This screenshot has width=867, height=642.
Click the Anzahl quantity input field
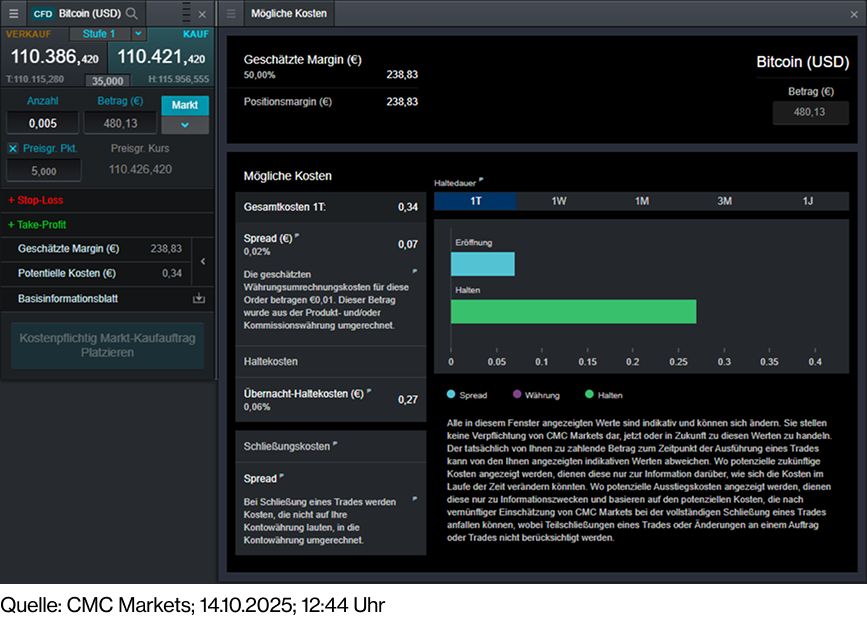point(42,123)
